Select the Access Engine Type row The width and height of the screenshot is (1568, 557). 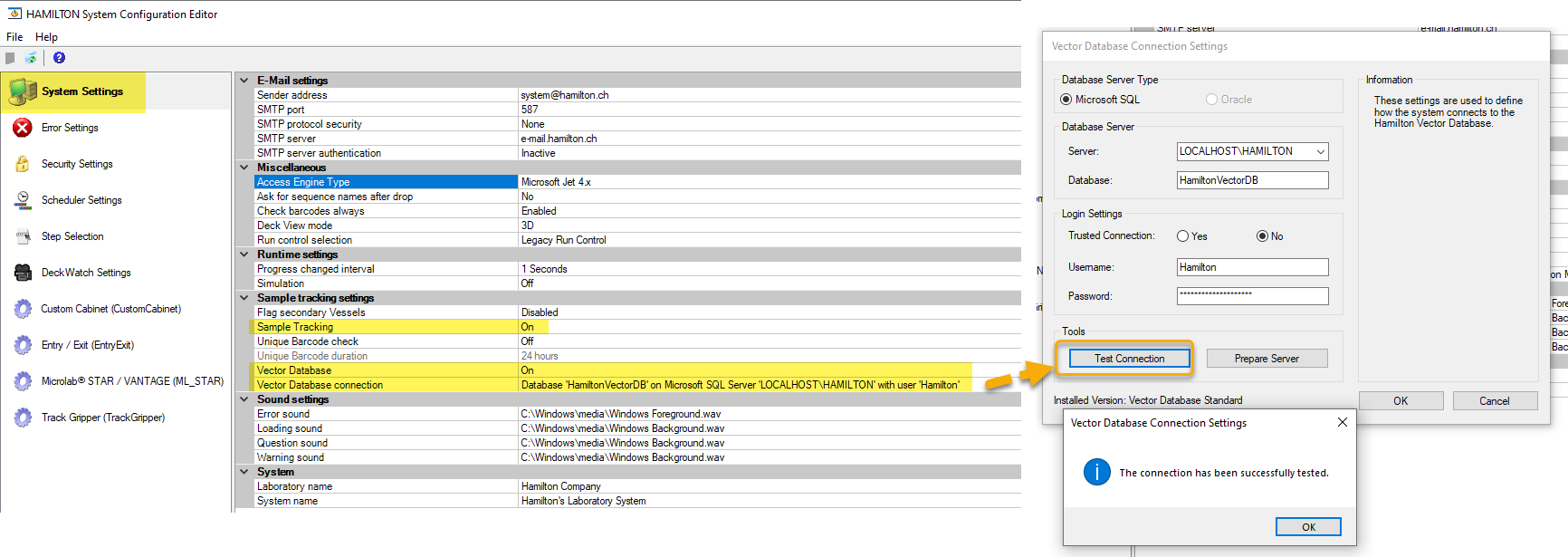(x=637, y=182)
